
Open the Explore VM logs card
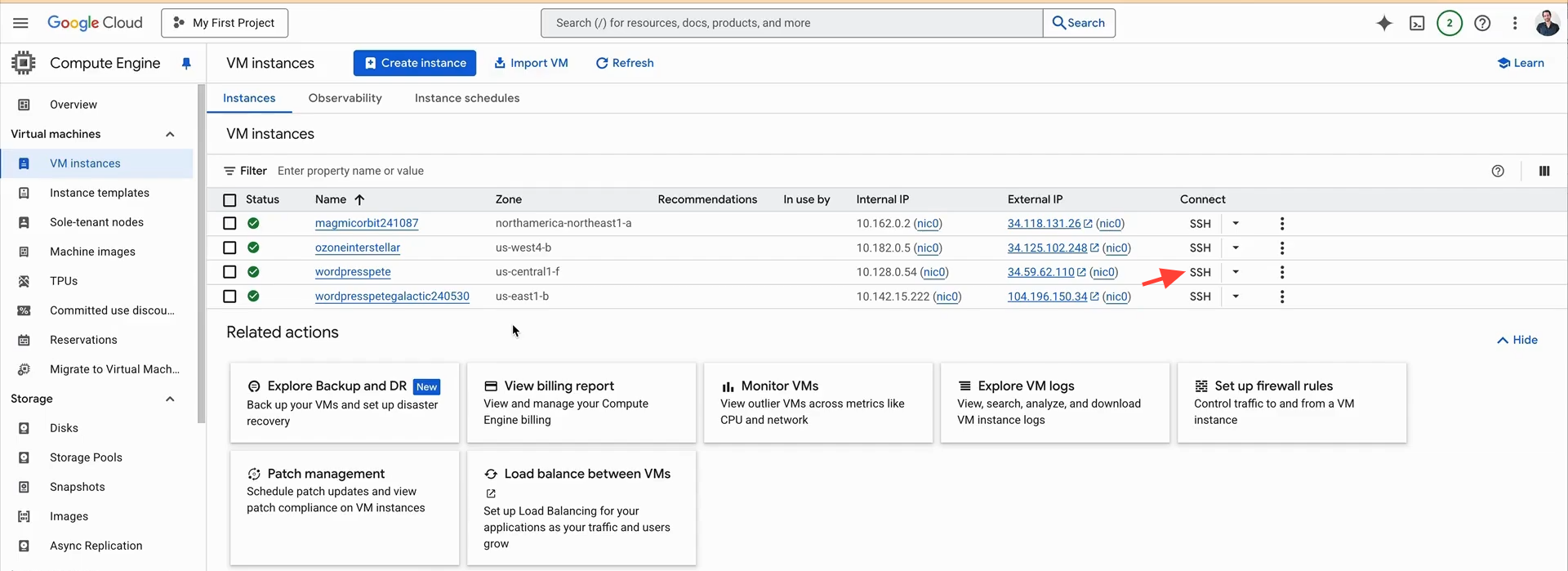tap(1055, 403)
